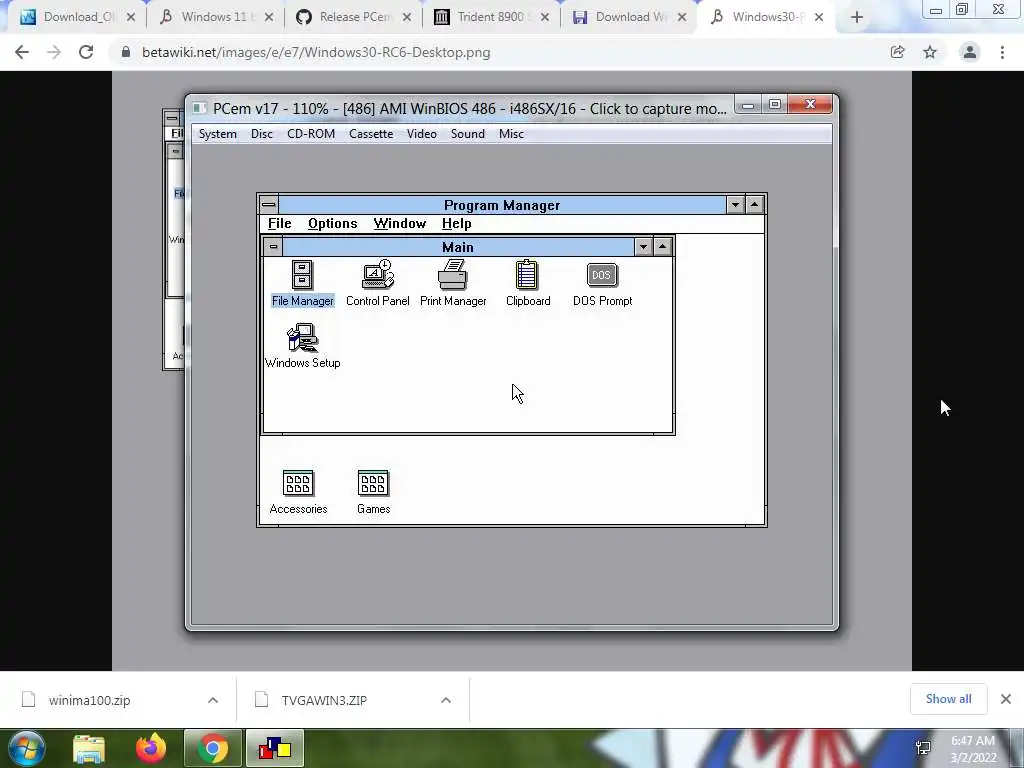Viewport: 1024px width, 768px height.
Task: Open PCem Sound menu
Action: click(468, 134)
